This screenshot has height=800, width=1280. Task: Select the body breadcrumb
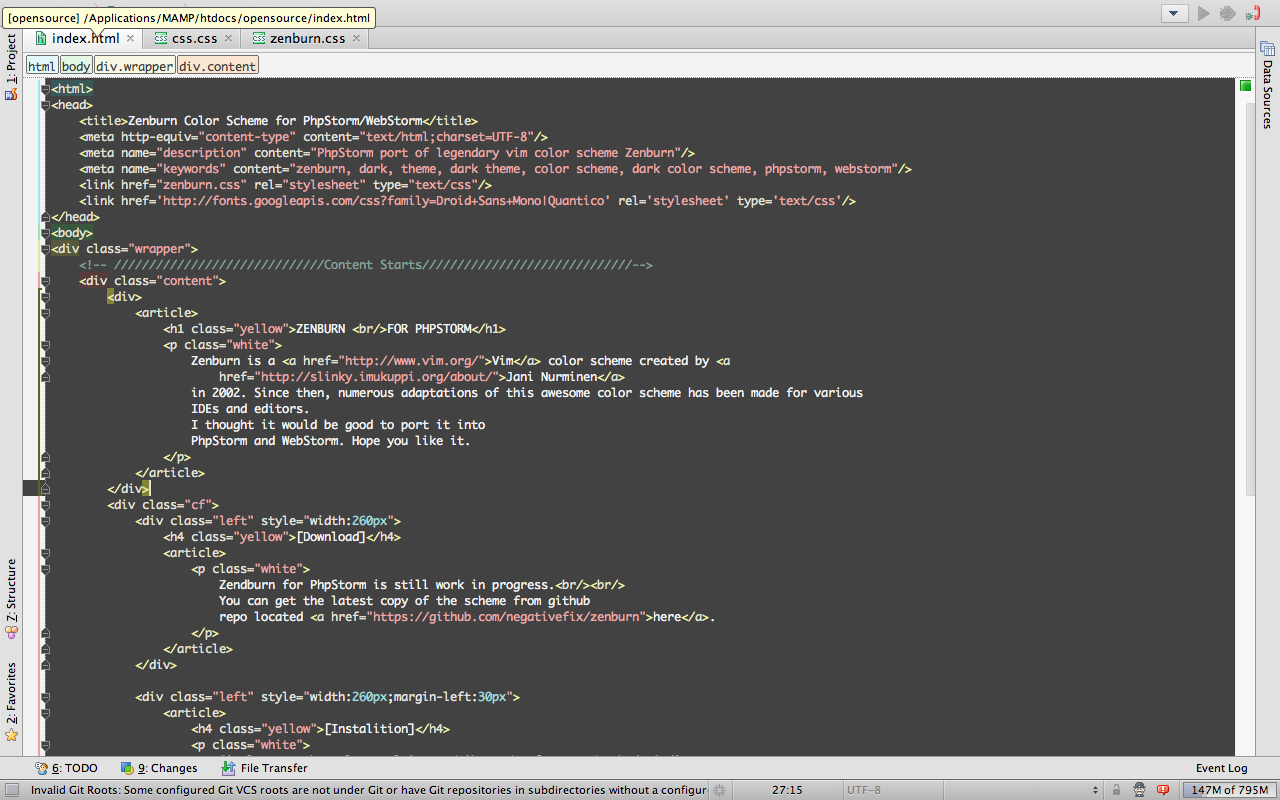76,66
